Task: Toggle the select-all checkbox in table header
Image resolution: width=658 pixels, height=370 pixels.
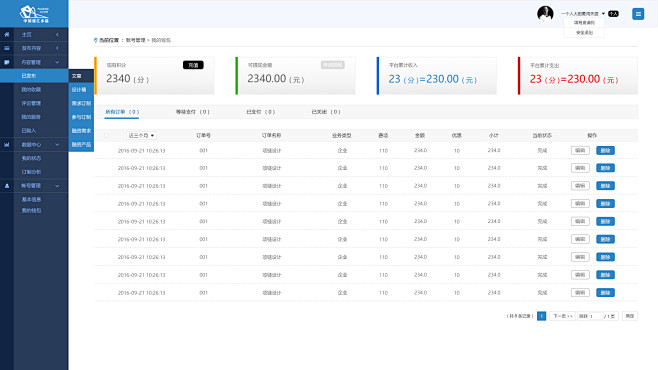Action: pos(107,135)
